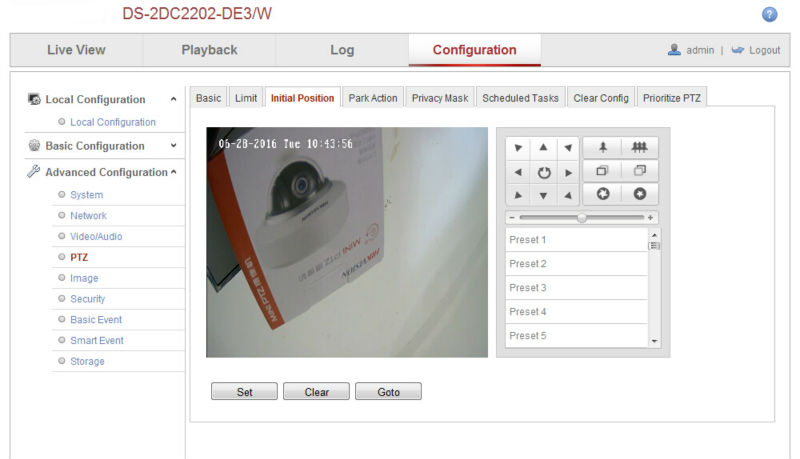Click the Goto button
800x459 pixels.
coord(388,392)
